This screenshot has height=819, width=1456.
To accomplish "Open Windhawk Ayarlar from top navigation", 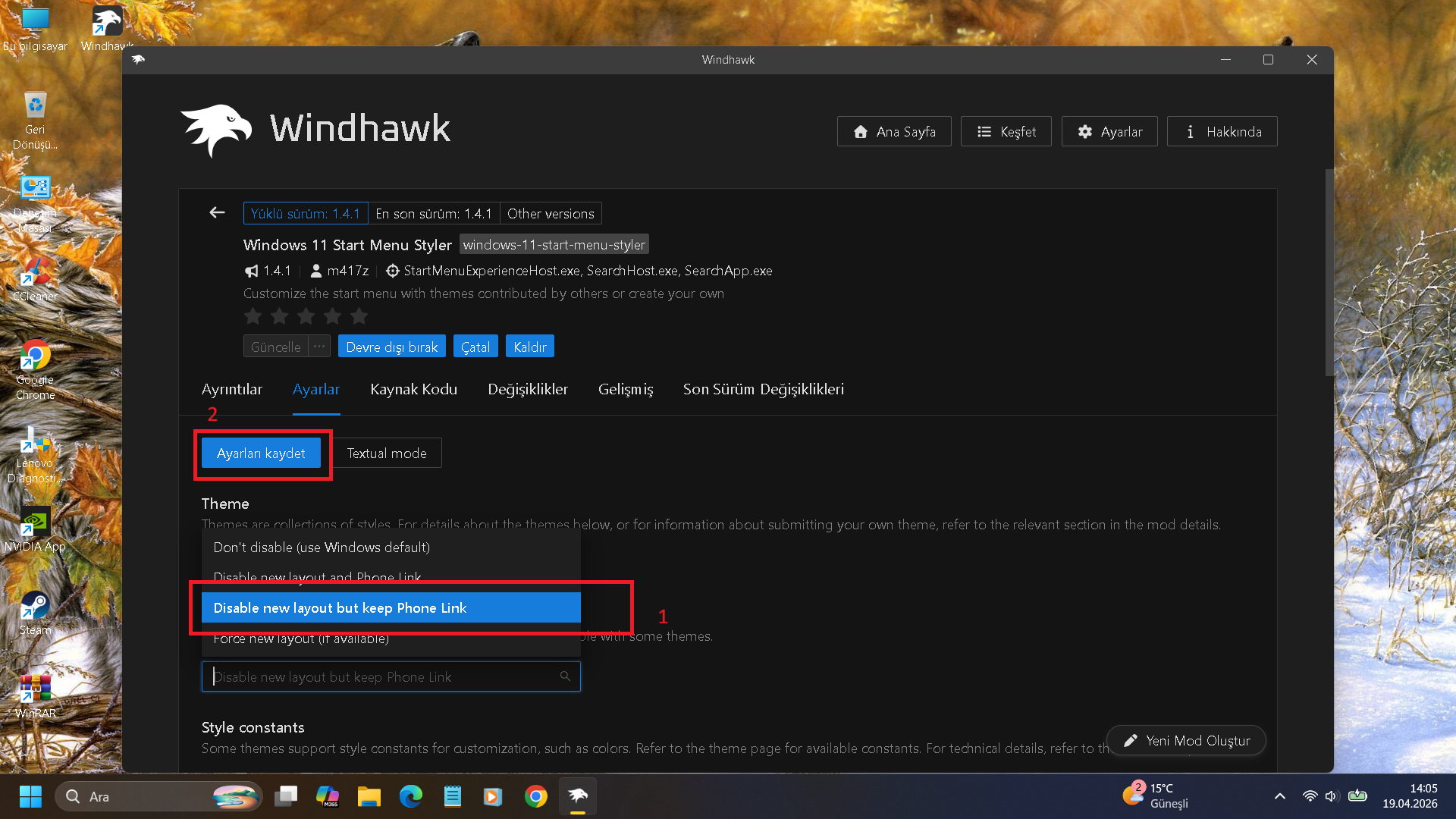I will 1109,131.
